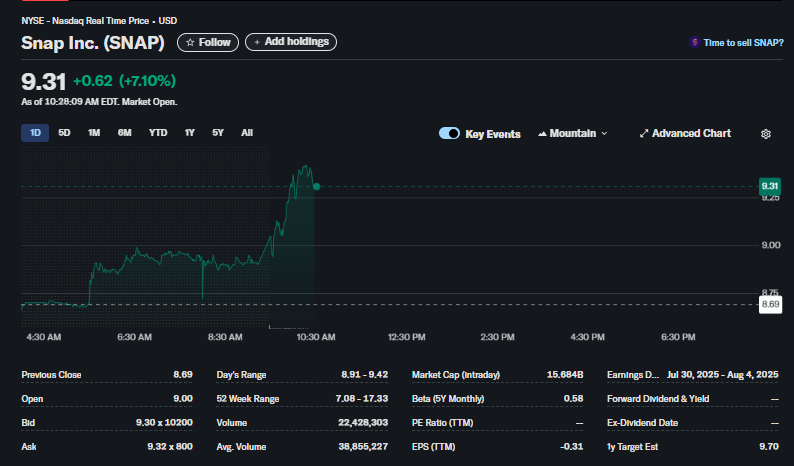Click the plus icon in Add holdings
The image size is (794, 466).
click(x=257, y=42)
